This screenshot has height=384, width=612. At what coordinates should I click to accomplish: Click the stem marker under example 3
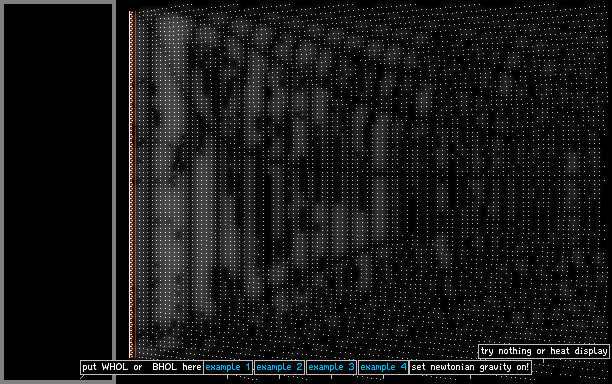(x=331, y=377)
